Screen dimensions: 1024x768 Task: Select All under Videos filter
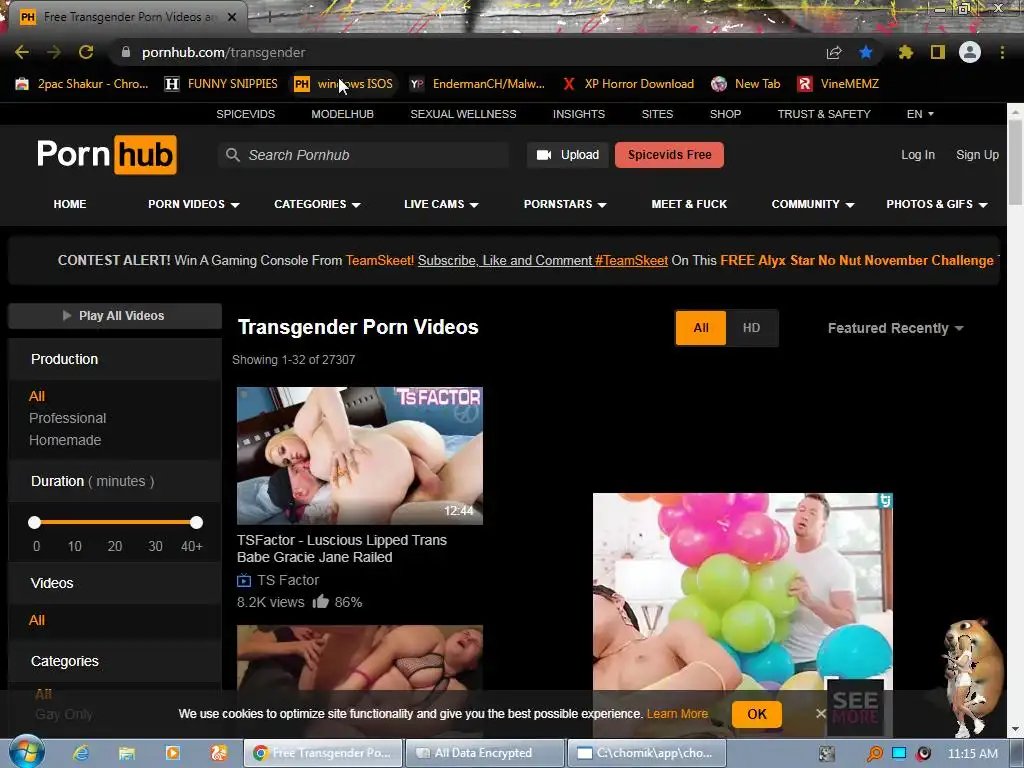coord(37,620)
